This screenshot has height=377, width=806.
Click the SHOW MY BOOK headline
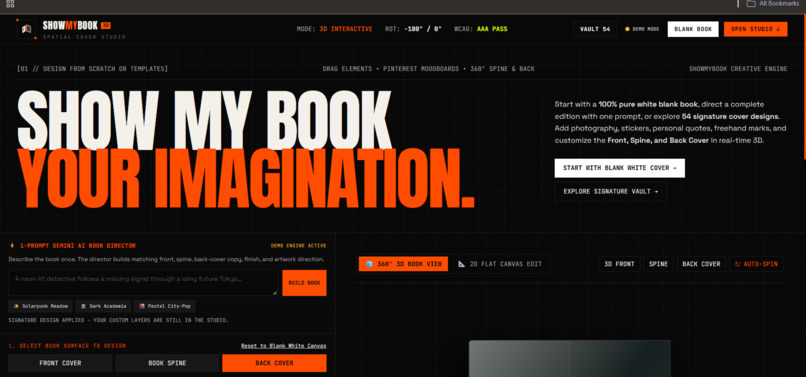pyautogui.click(x=205, y=121)
